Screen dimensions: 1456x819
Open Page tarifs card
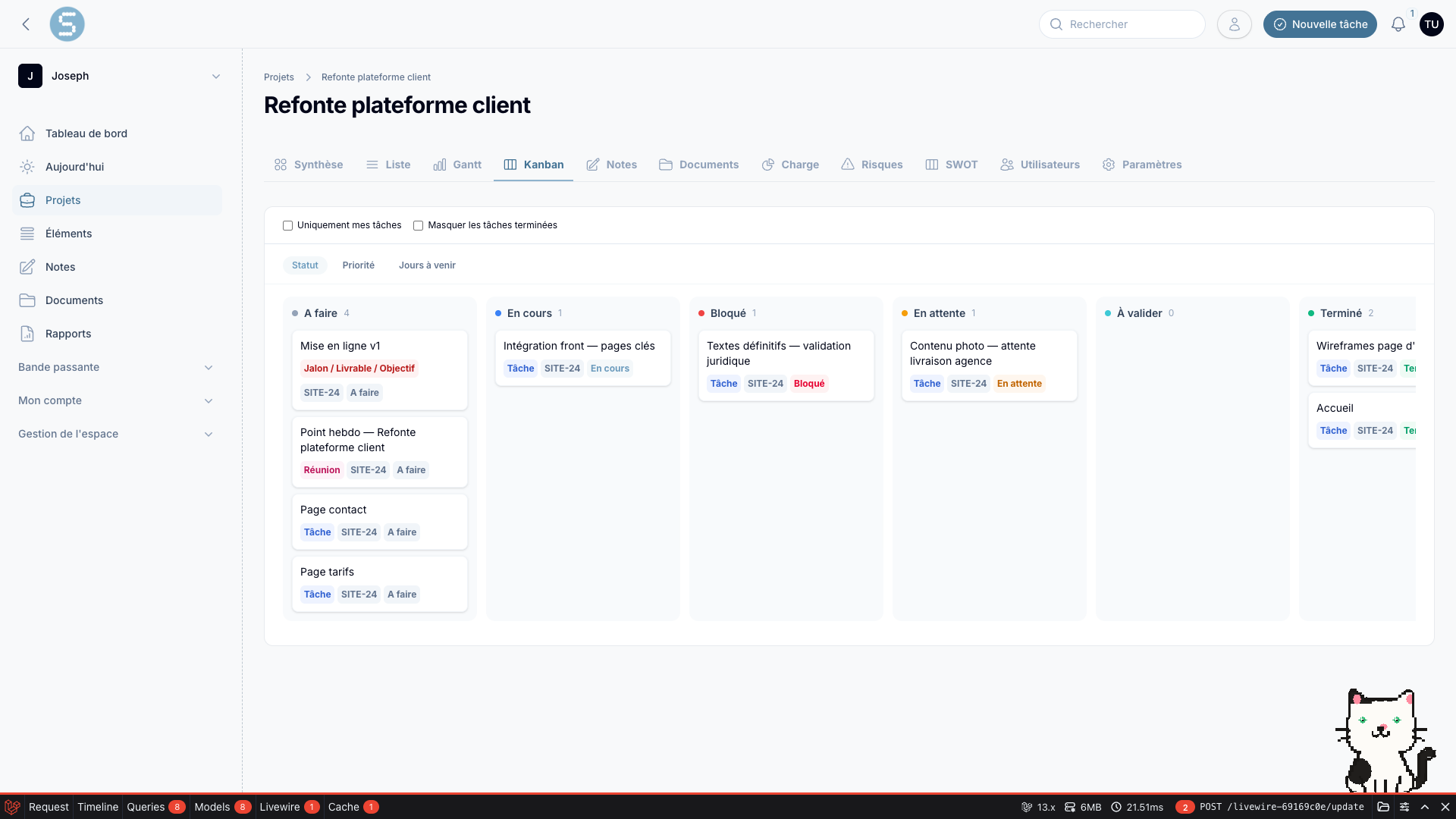(x=379, y=584)
